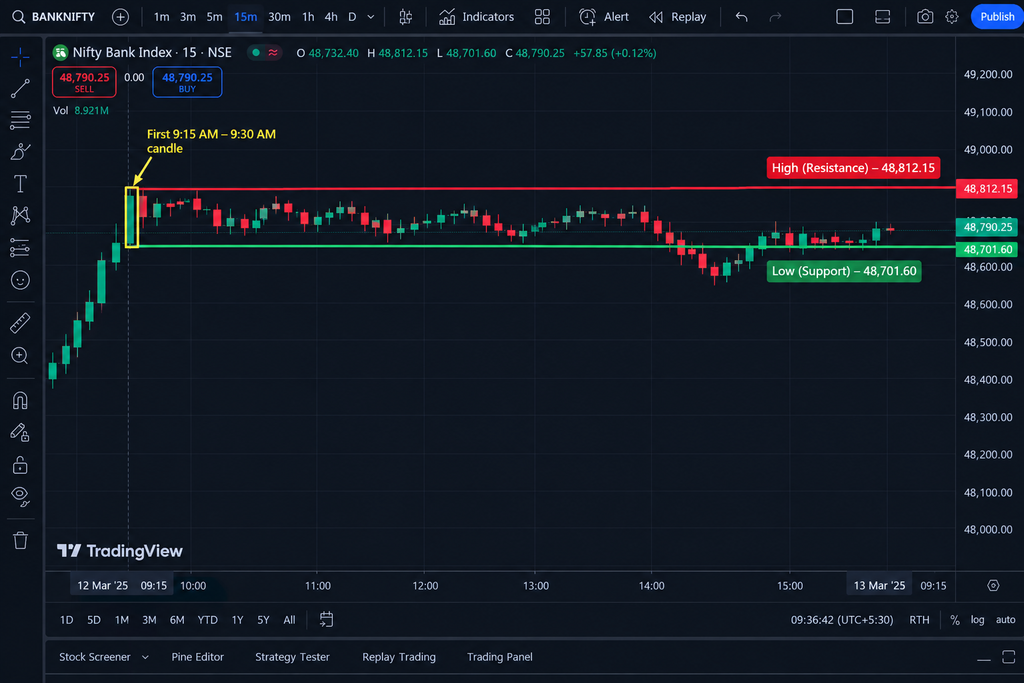Switch to the 4h timeframe

pos(331,17)
